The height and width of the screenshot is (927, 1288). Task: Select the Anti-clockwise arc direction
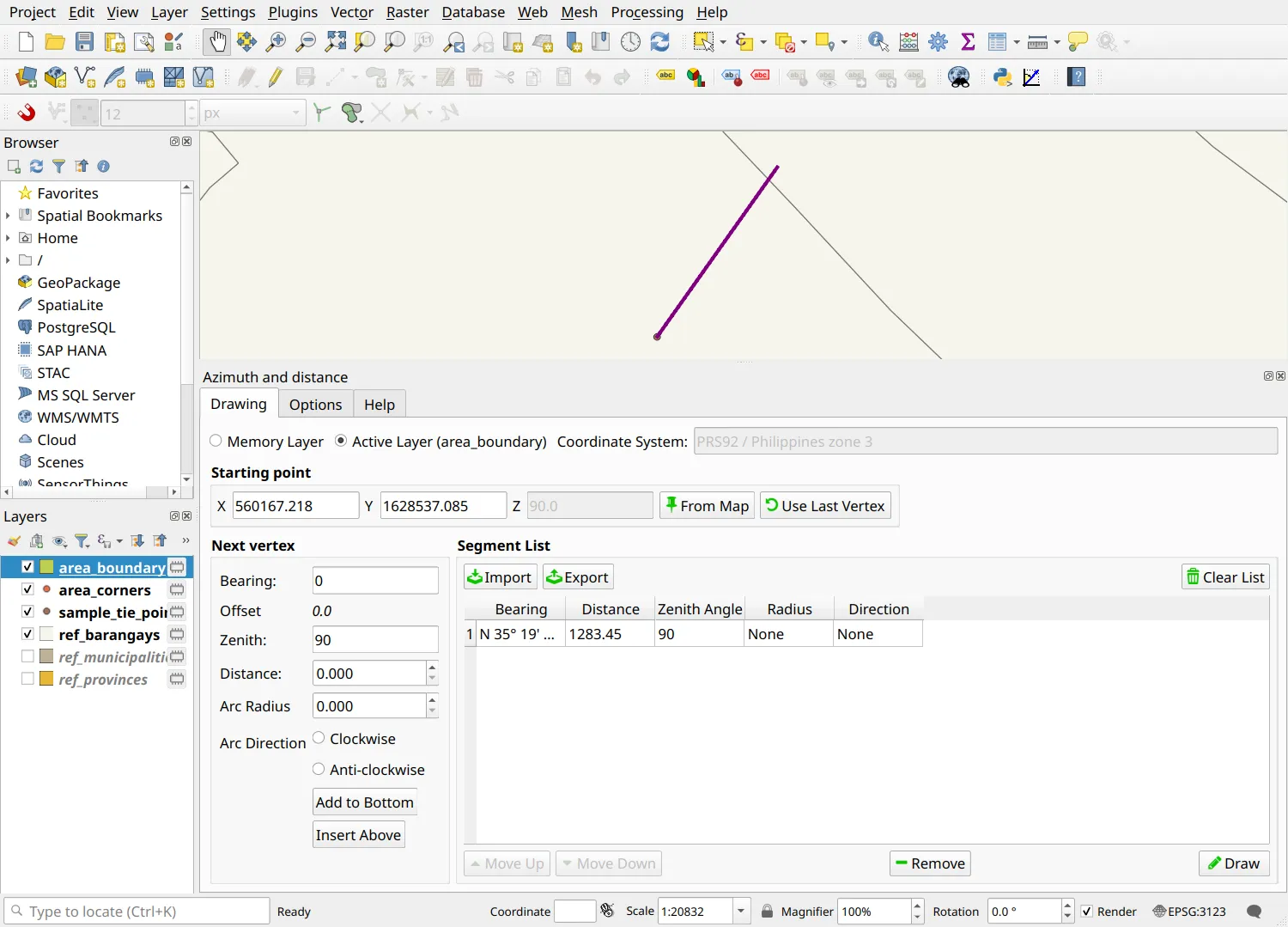coord(319,769)
